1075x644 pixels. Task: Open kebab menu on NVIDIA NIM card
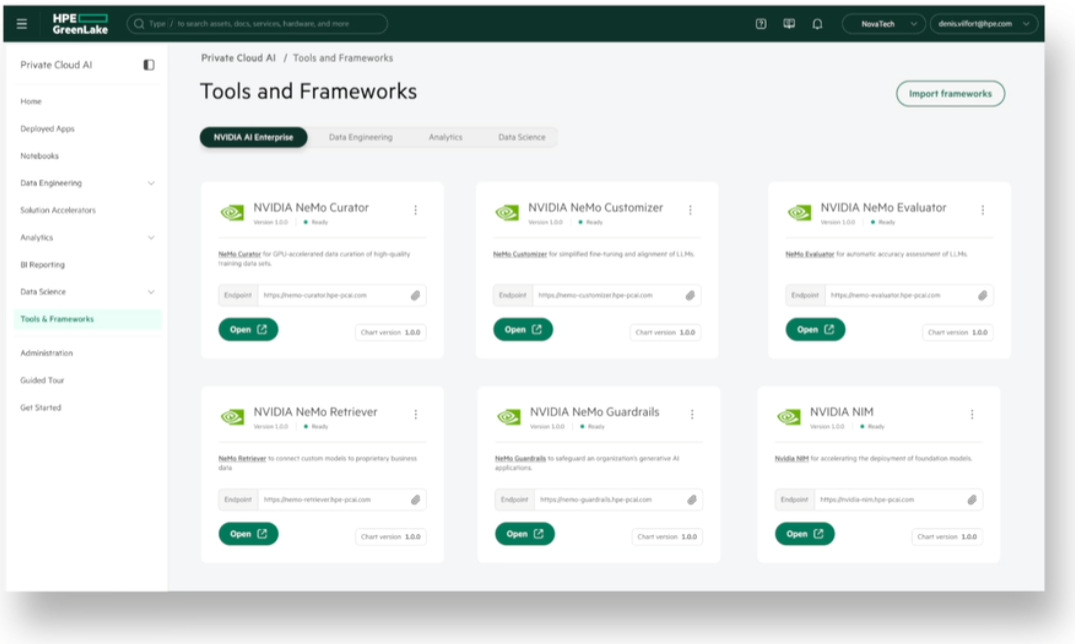[971, 414]
